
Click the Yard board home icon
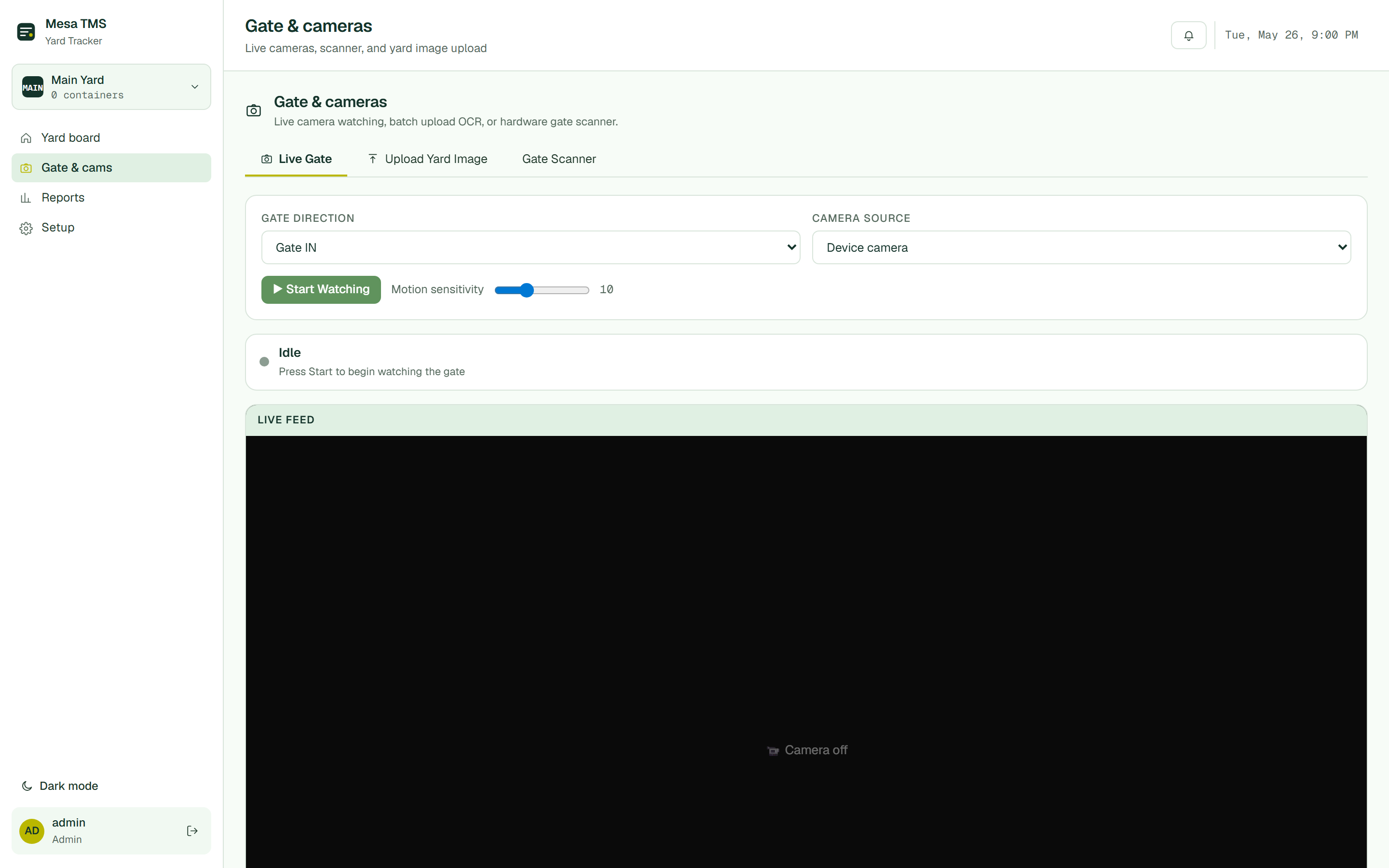click(26, 138)
